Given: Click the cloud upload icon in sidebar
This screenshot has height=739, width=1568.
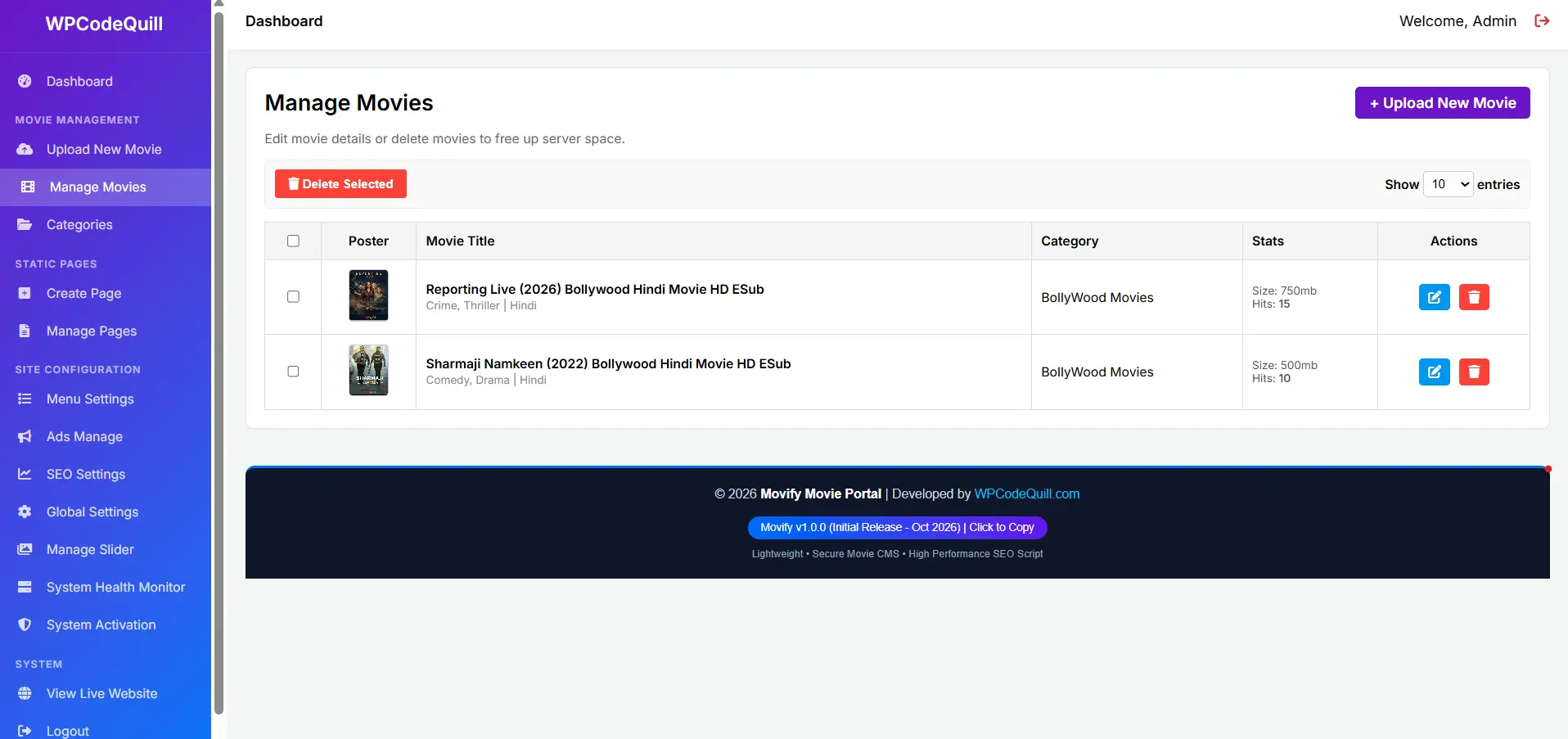Looking at the screenshot, I should (25, 149).
